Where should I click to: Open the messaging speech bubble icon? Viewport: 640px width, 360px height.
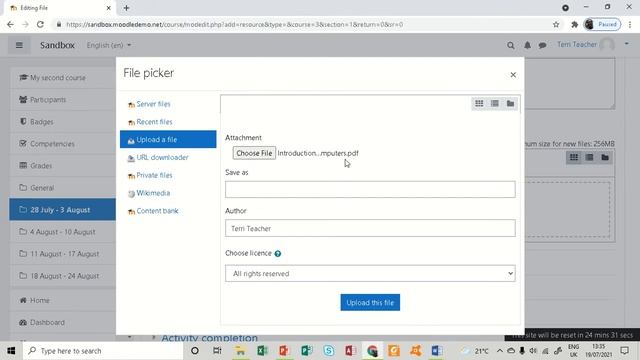point(542,45)
